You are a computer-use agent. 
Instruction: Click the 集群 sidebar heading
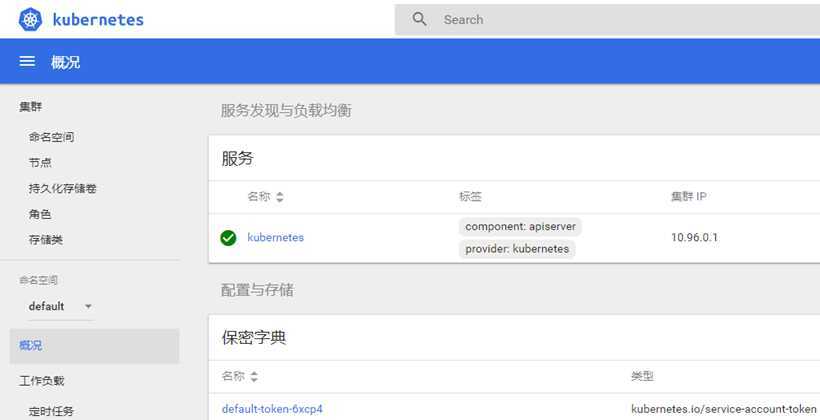[x=30, y=107]
